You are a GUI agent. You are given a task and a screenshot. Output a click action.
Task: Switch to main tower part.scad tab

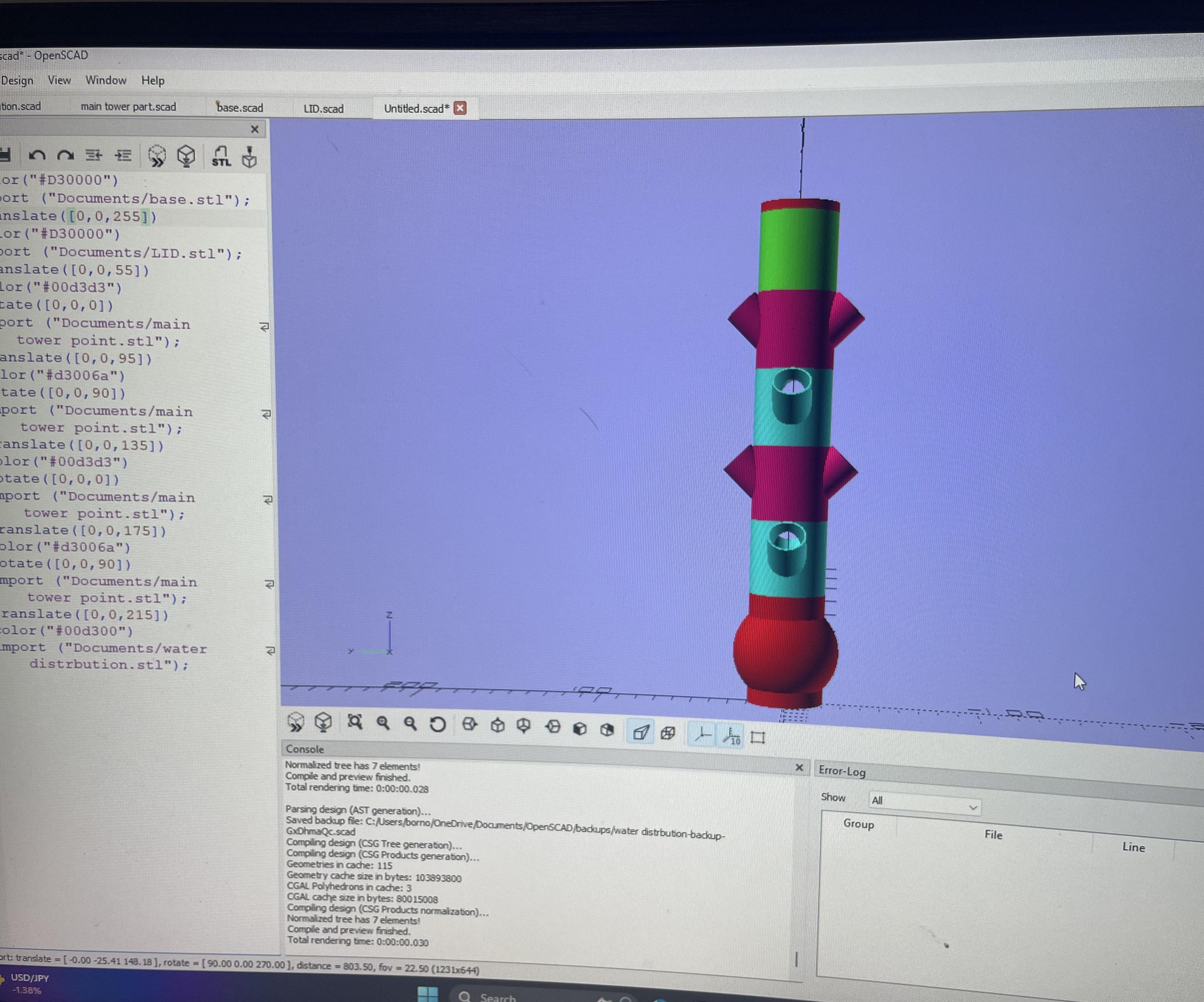128,107
